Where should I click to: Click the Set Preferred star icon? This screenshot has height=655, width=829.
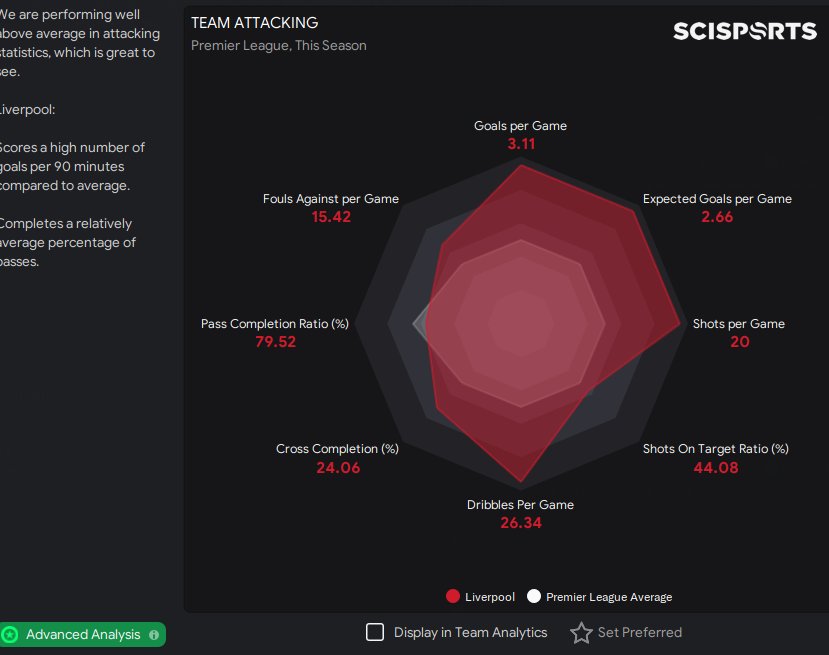tap(581, 633)
